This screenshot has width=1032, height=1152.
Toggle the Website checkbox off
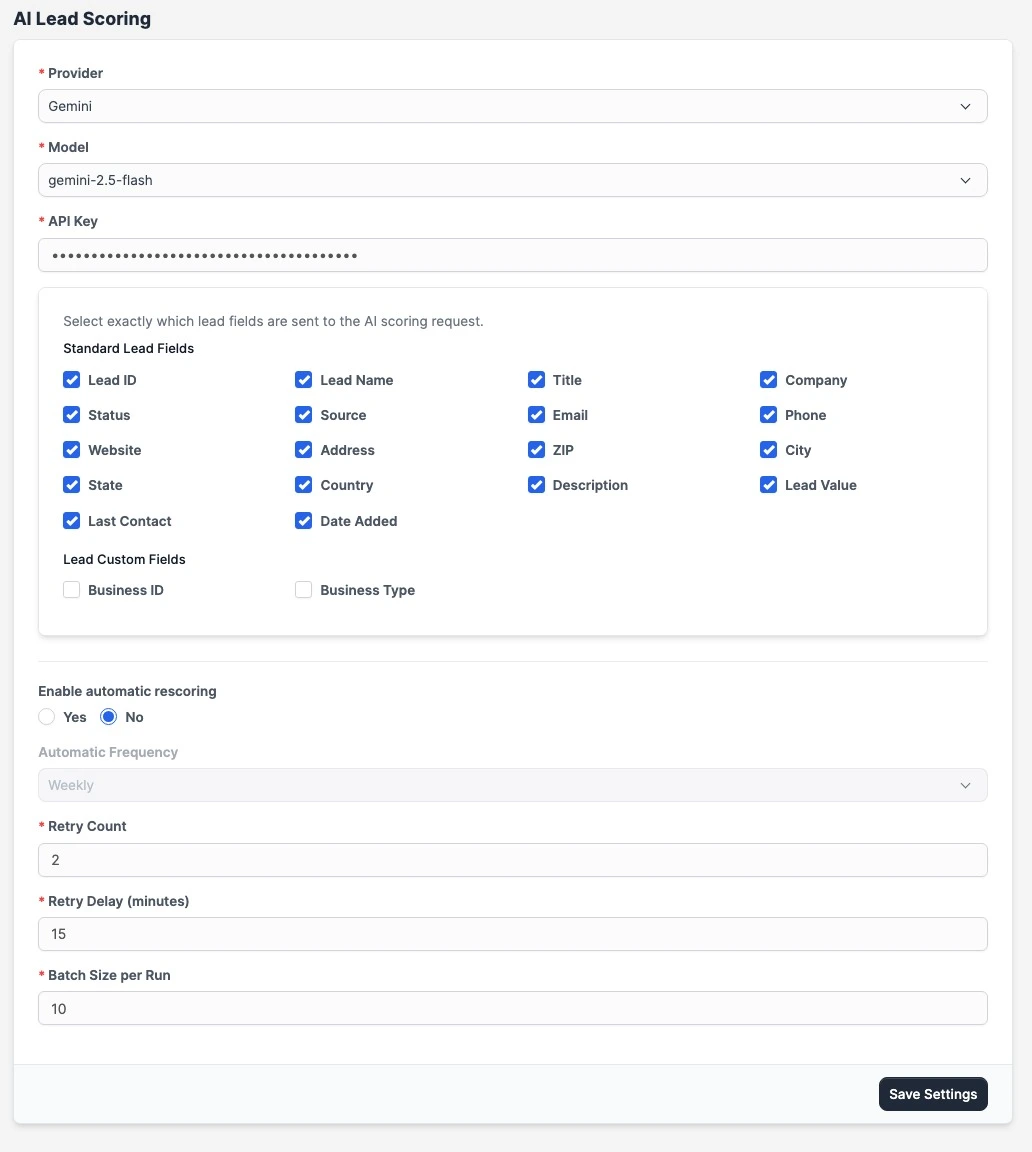[72, 450]
